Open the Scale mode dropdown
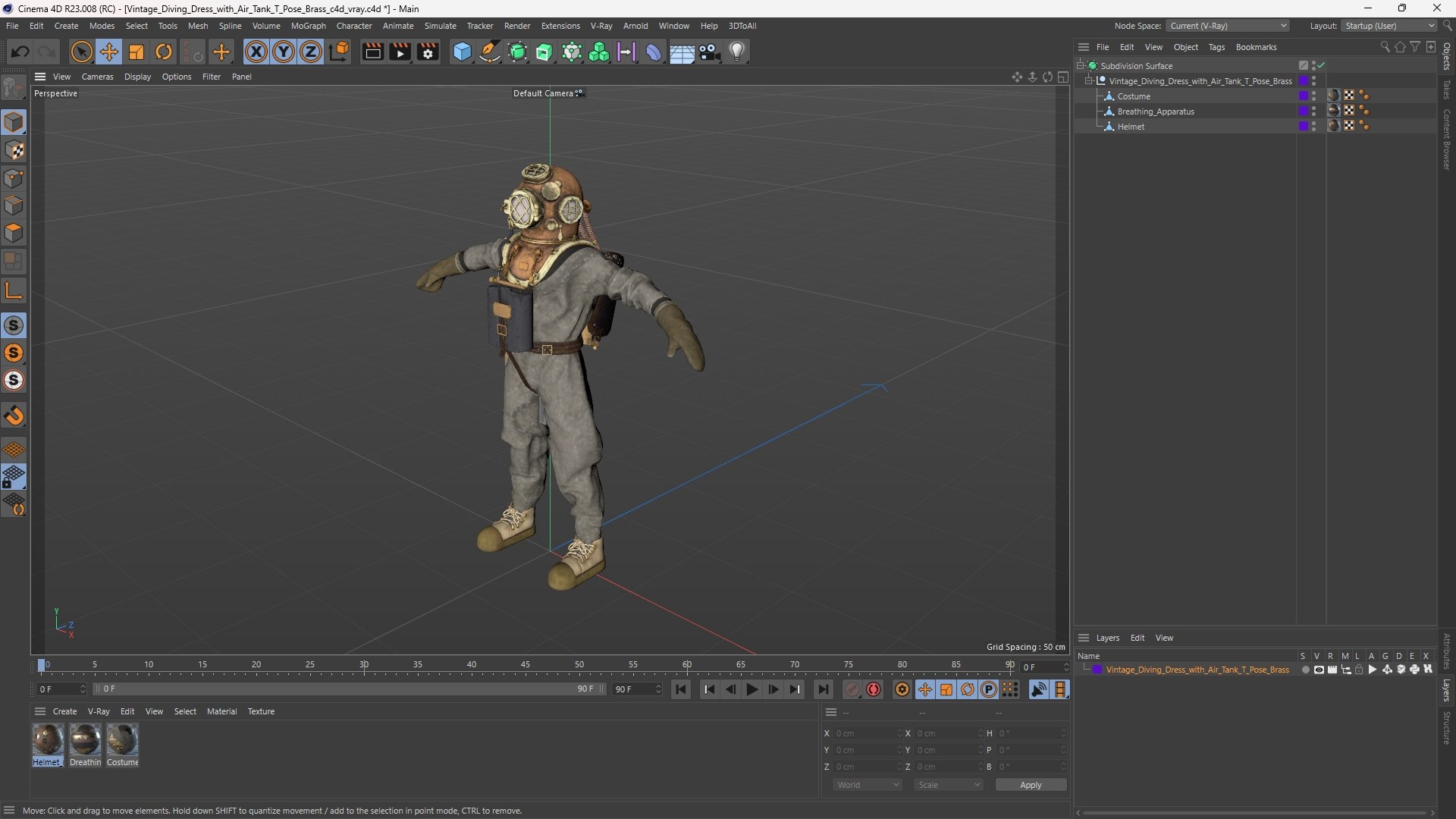1456x819 pixels. pos(949,785)
